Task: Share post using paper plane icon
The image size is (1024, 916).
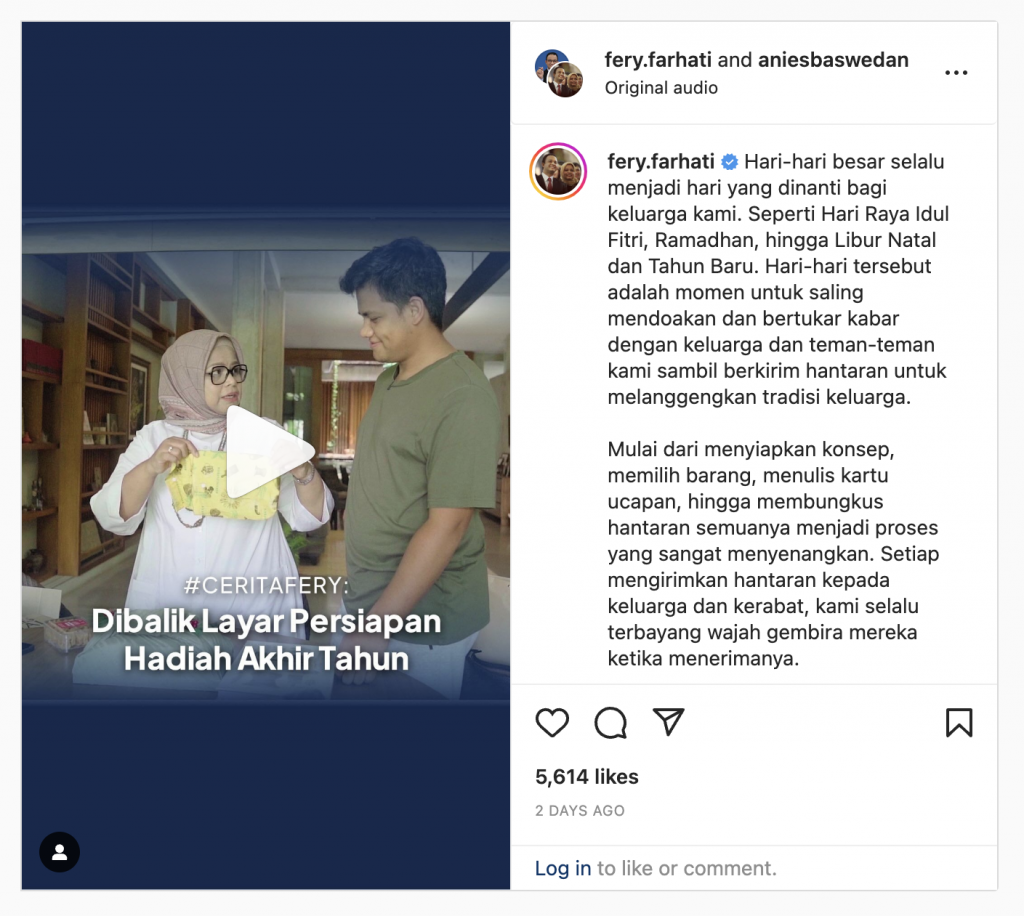Action: click(x=669, y=722)
